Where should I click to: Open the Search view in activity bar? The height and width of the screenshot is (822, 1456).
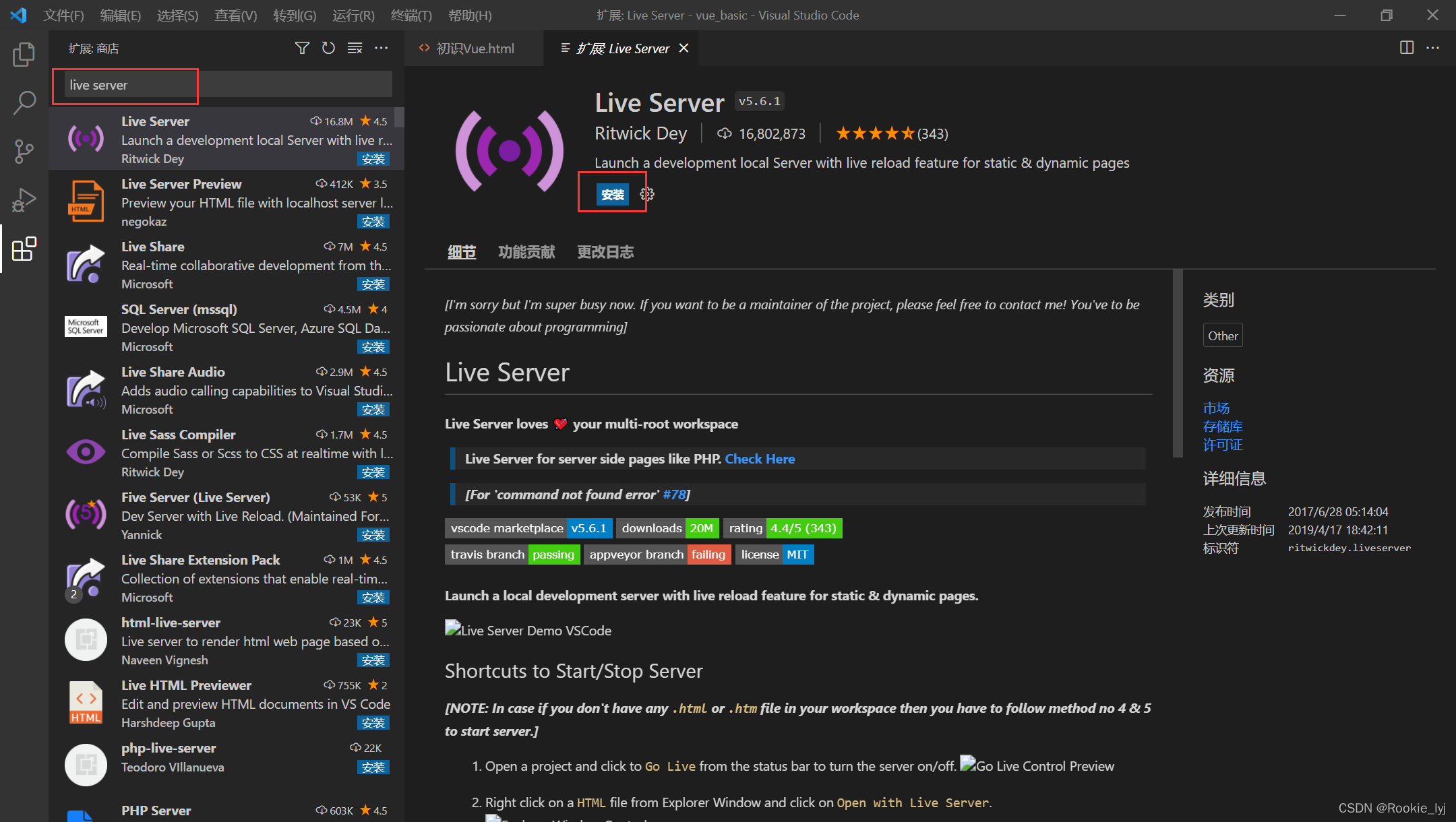coord(24,103)
